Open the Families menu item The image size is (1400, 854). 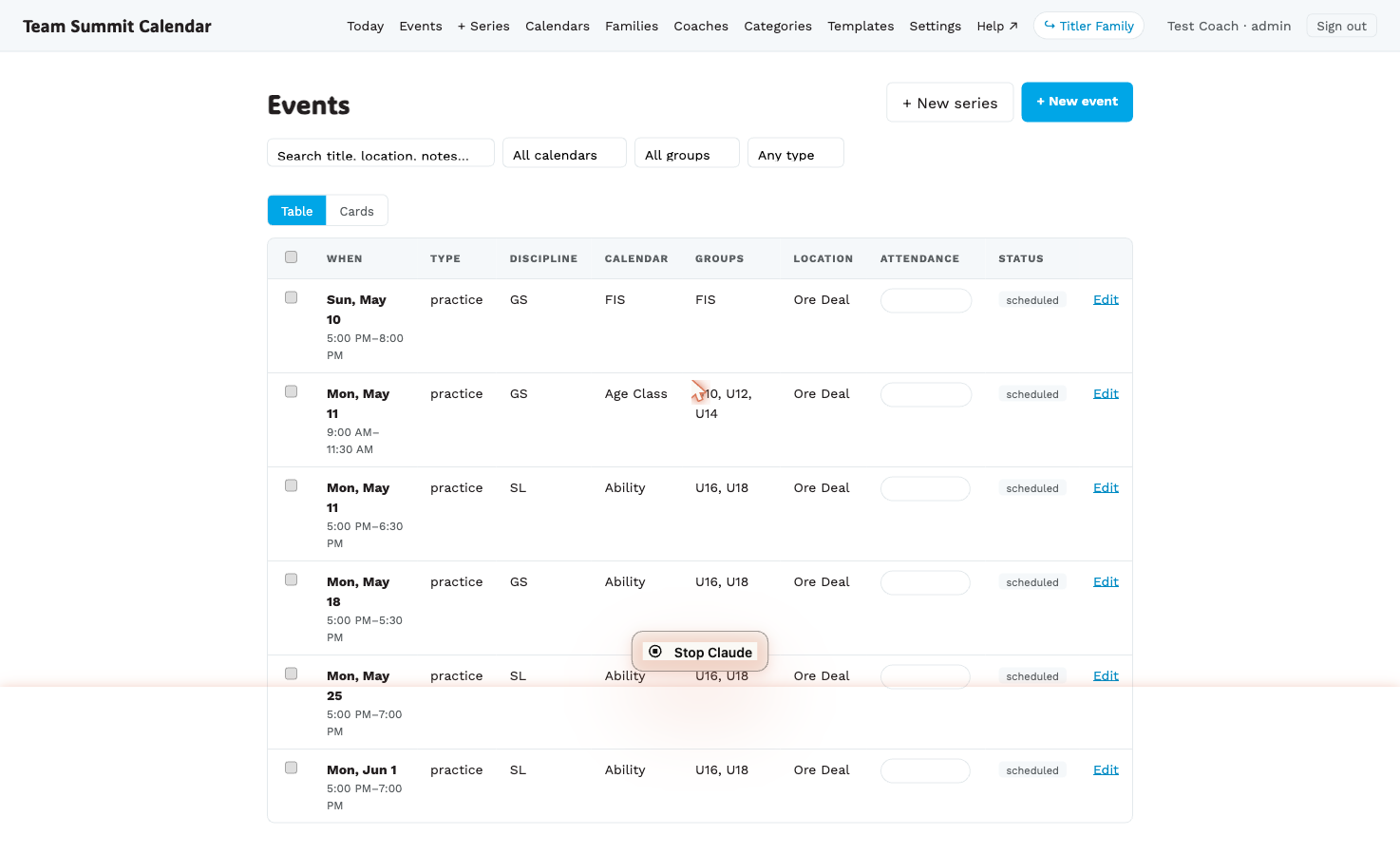pos(632,26)
